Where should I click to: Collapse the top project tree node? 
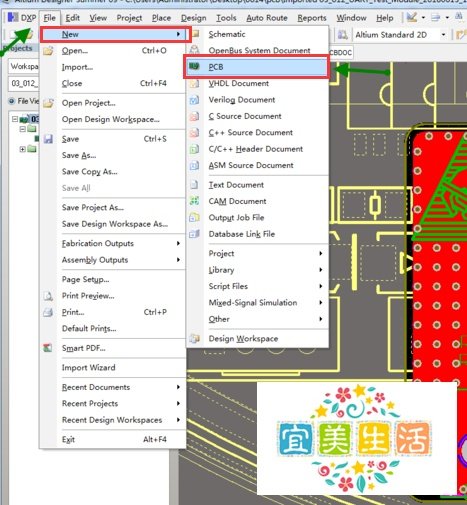click(x=15, y=119)
